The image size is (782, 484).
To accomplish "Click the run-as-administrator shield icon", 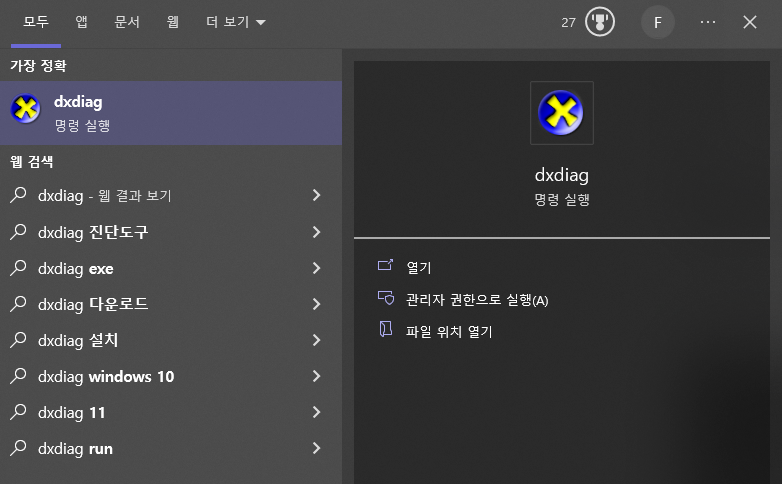I will coord(386,298).
